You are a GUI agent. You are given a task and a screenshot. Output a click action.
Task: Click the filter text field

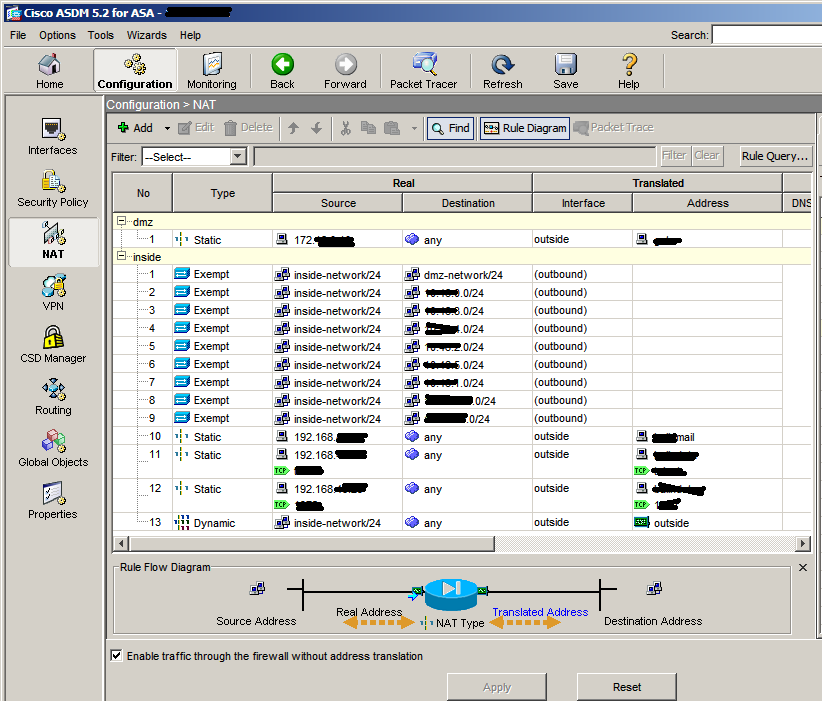[455, 156]
